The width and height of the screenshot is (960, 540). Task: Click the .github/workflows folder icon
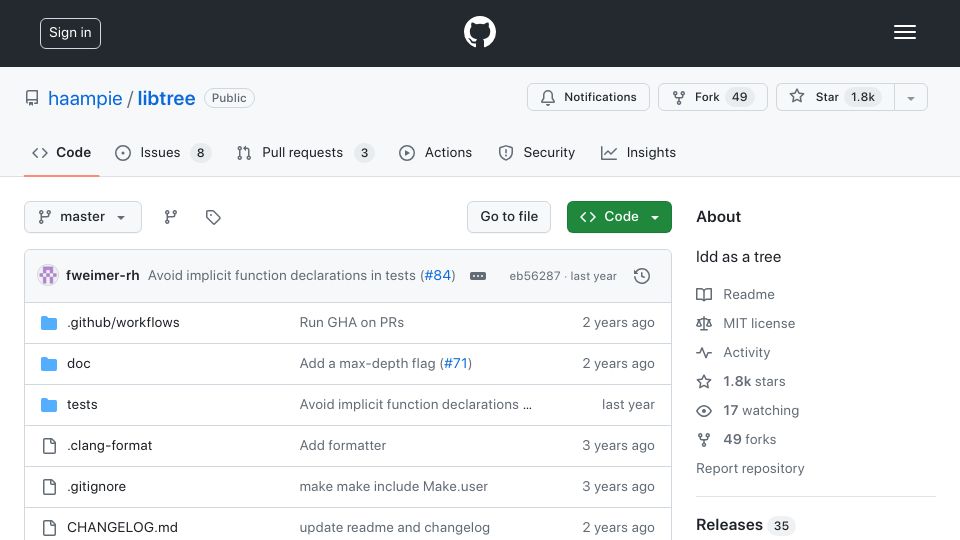tap(49, 323)
